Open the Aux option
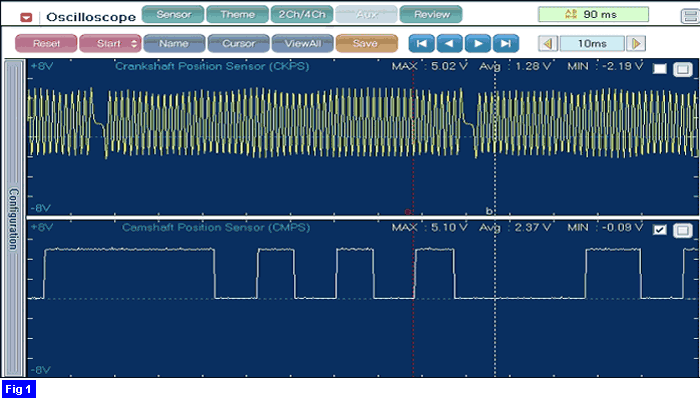This screenshot has height=403, width=700. pos(366,15)
